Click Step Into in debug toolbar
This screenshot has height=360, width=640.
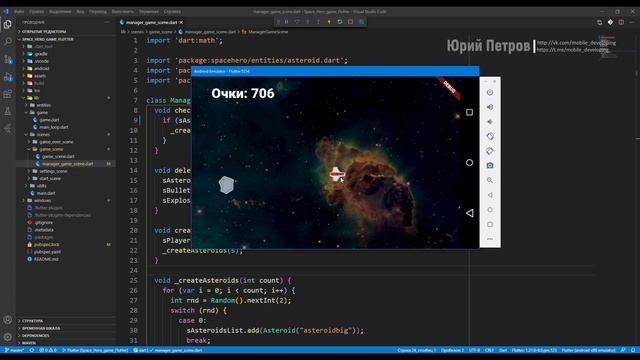[x=308, y=22]
